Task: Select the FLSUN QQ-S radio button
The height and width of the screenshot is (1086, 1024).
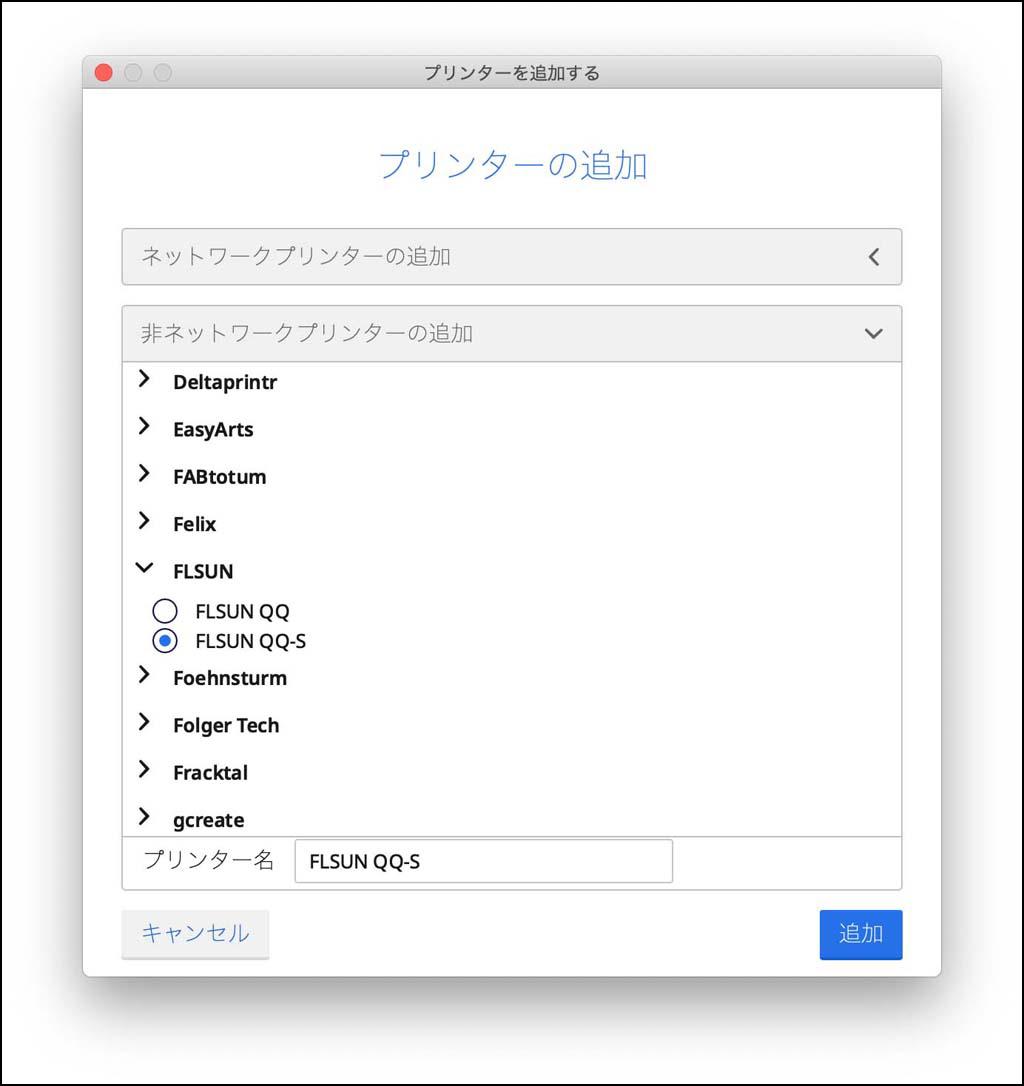Action: tap(165, 641)
